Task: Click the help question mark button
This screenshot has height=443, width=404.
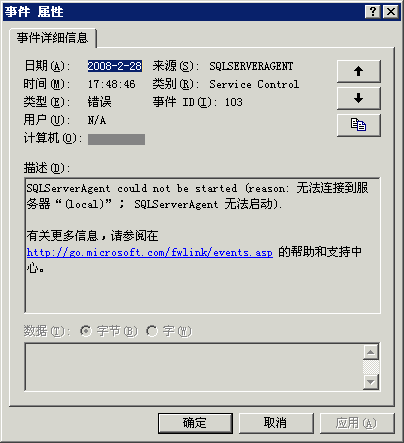Action: 373,12
